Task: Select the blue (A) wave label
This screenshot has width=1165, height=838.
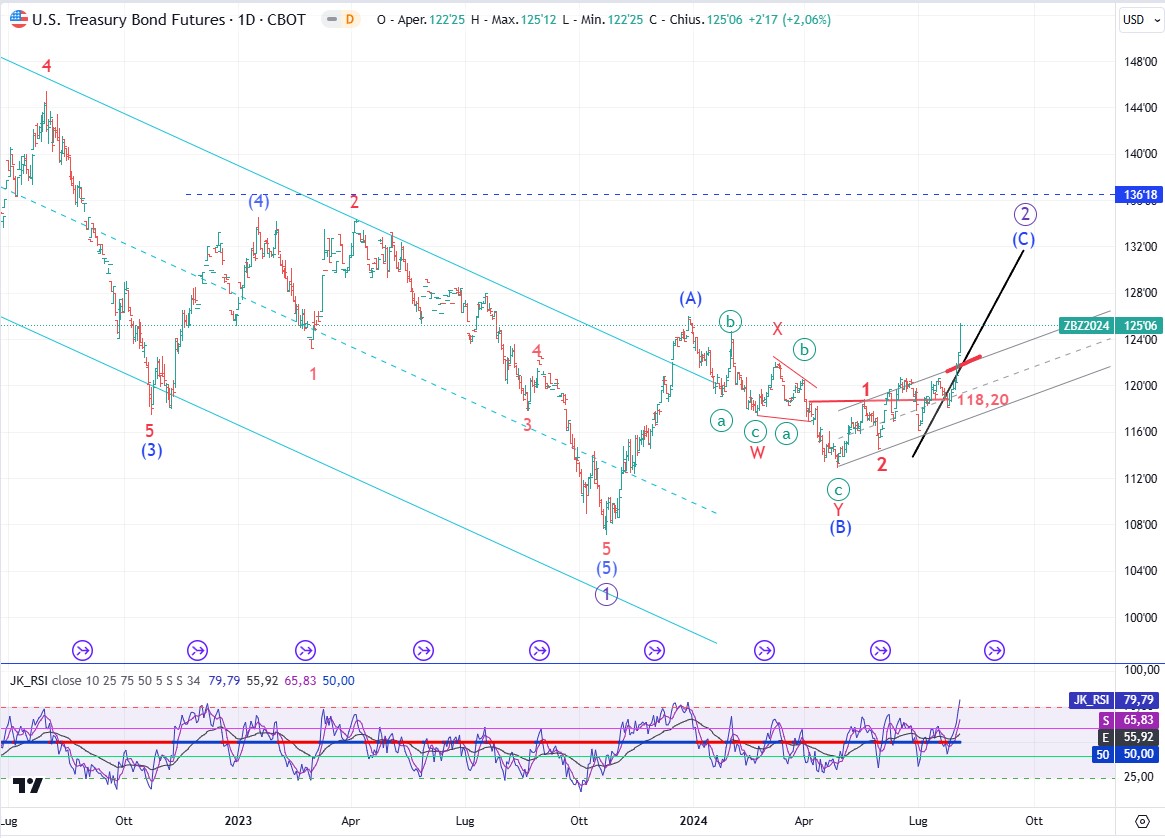Action: point(690,299)
